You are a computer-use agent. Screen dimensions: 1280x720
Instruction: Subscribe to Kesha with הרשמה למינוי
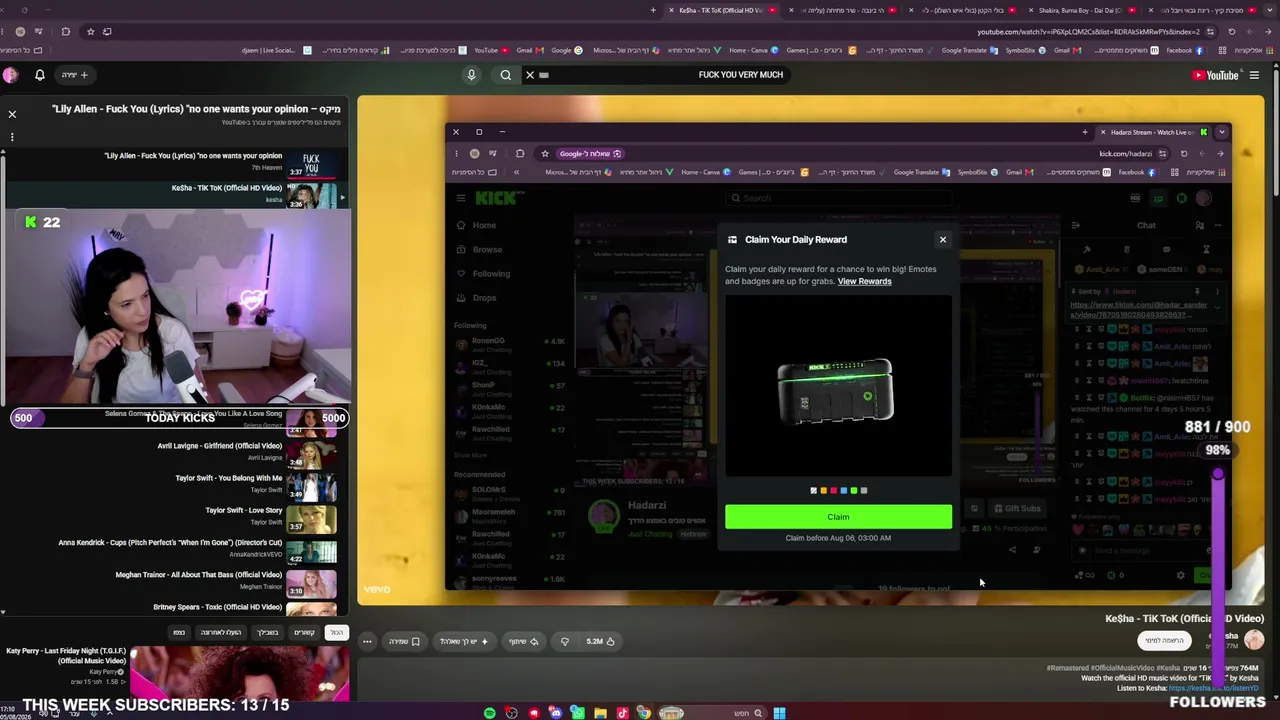coord(1164,640)
